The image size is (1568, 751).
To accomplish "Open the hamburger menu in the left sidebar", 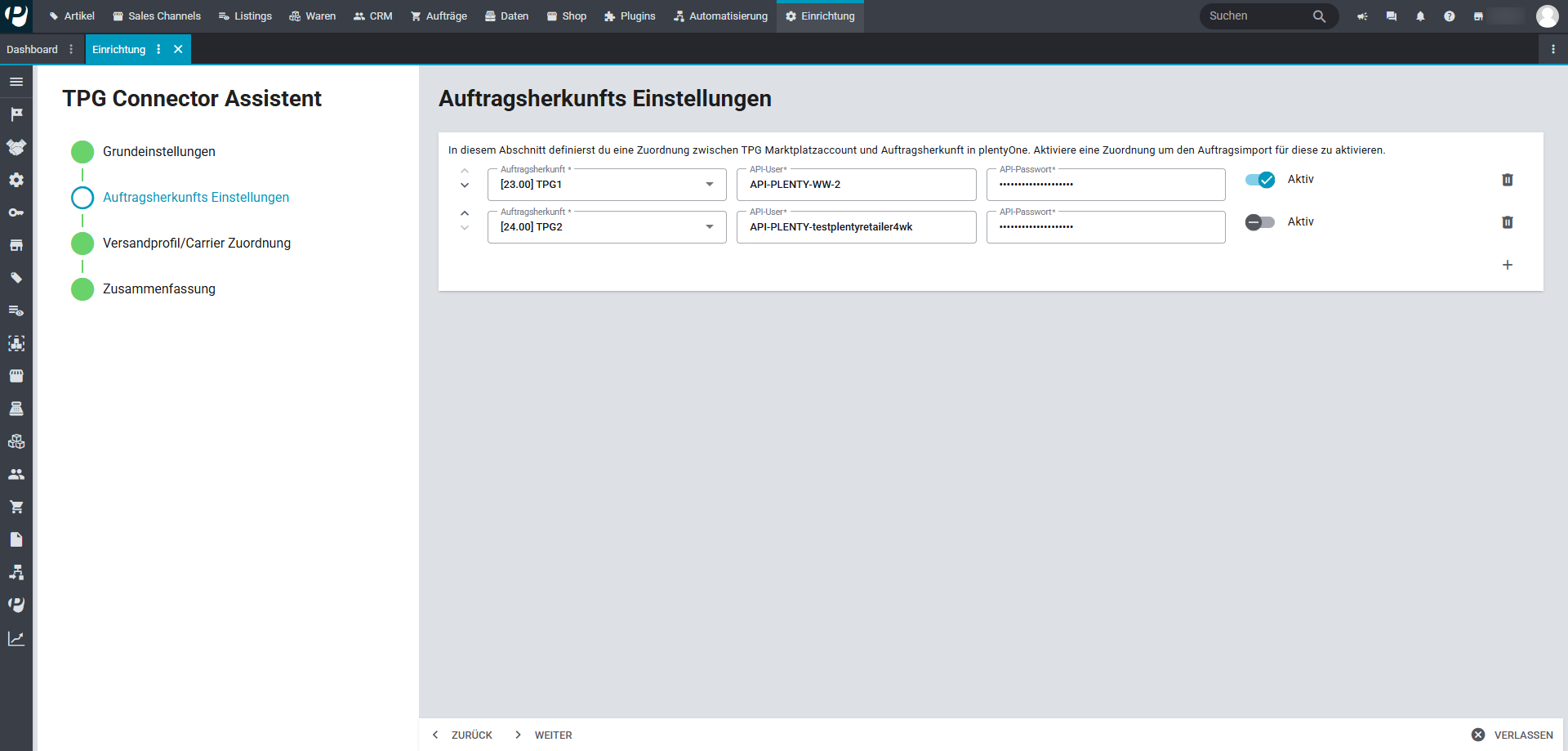I will (x=16, y=82).
